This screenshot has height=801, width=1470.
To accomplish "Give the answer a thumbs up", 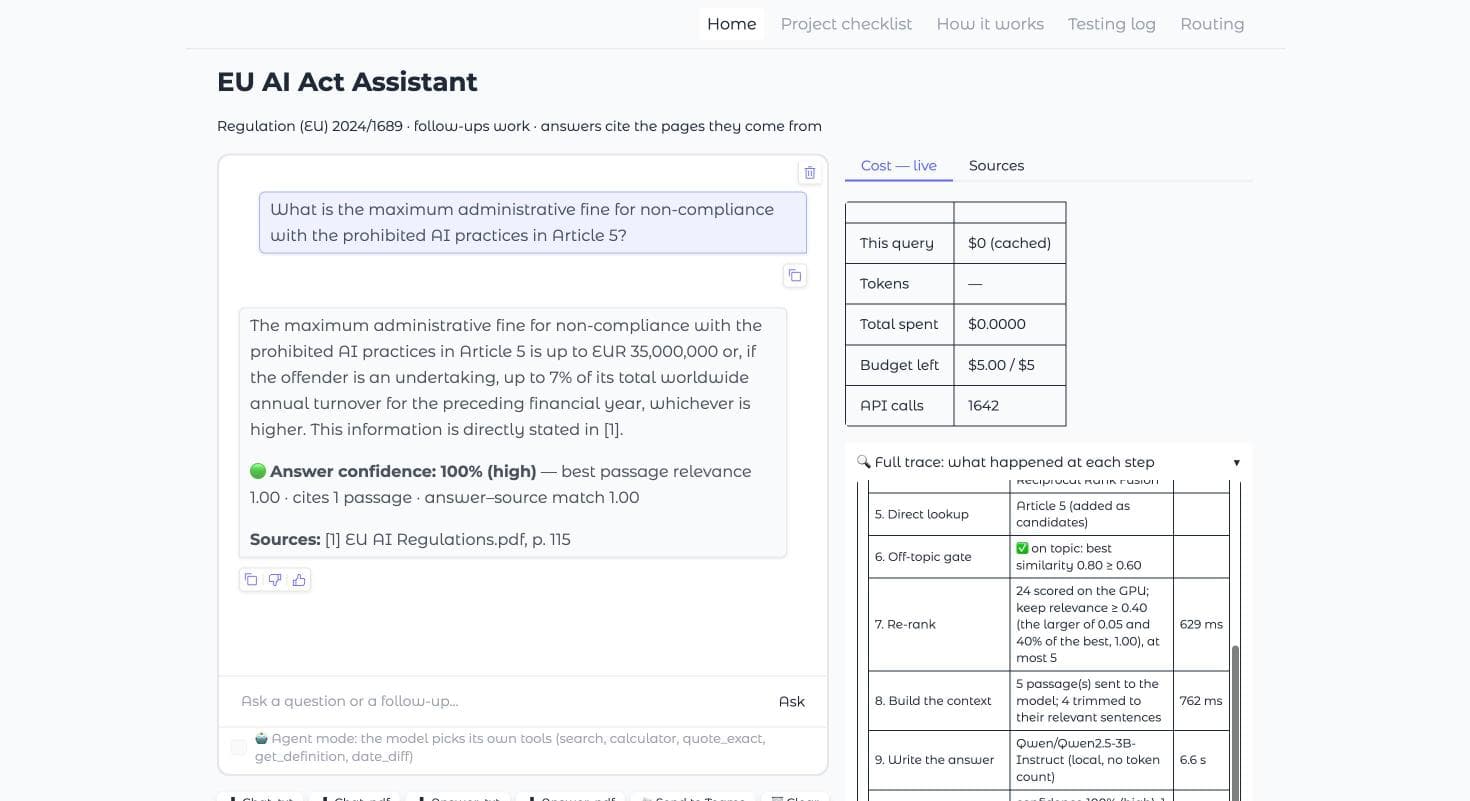I will [x=299, y=579].
